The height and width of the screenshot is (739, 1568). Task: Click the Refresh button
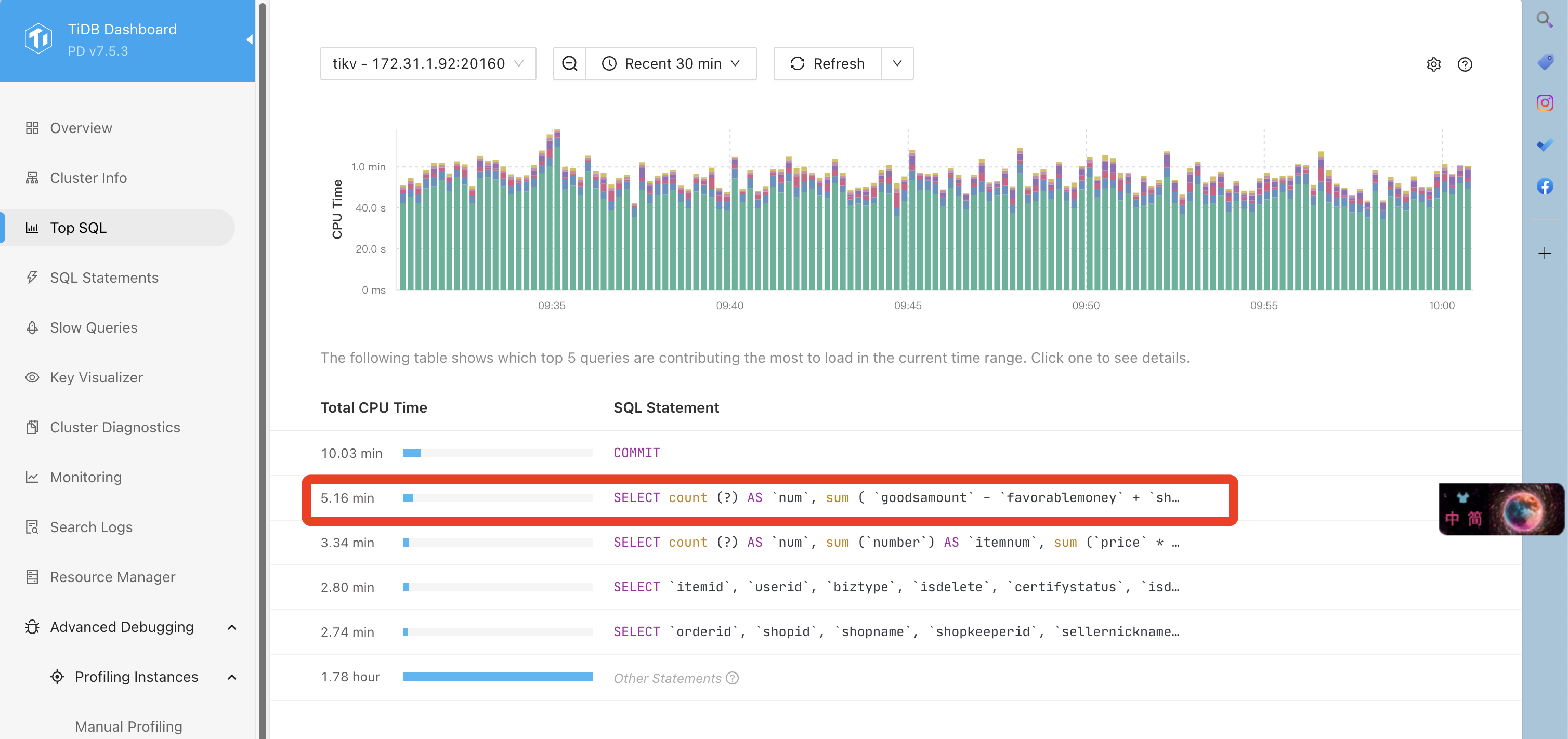pos(827,64)
